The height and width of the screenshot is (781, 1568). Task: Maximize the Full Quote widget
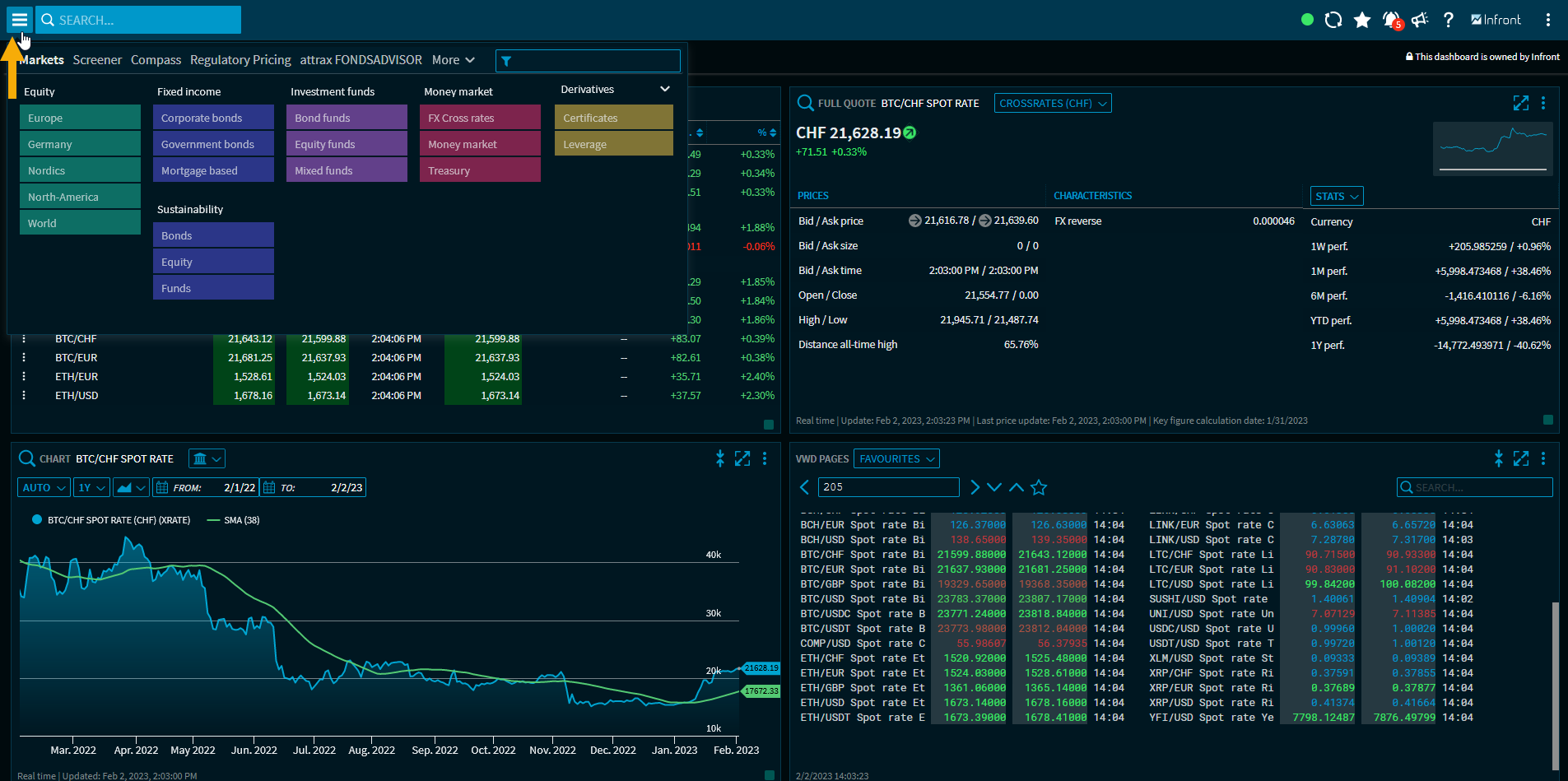(1520, 103)
